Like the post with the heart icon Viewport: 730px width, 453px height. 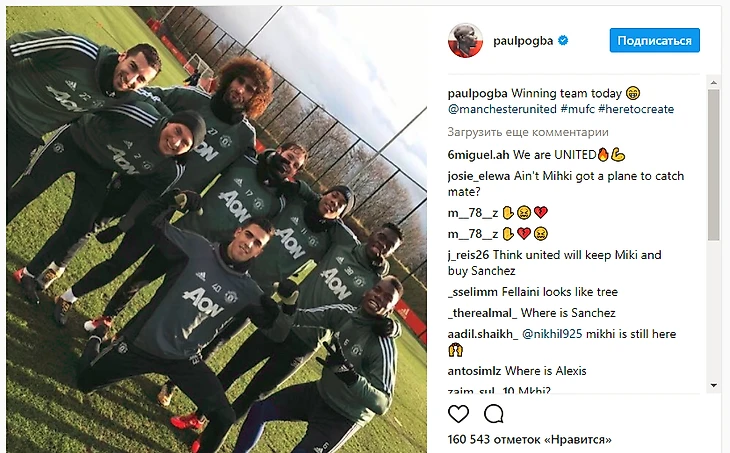tap(458, 413)
